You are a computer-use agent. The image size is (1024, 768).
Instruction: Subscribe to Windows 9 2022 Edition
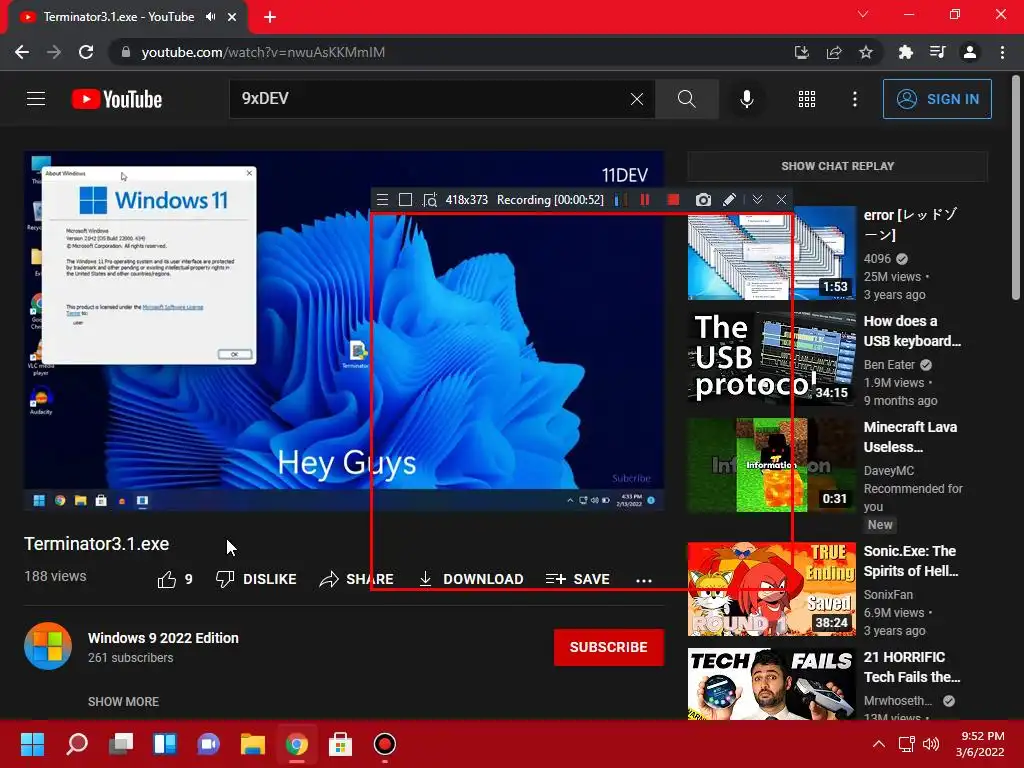(x=609, y=647)
